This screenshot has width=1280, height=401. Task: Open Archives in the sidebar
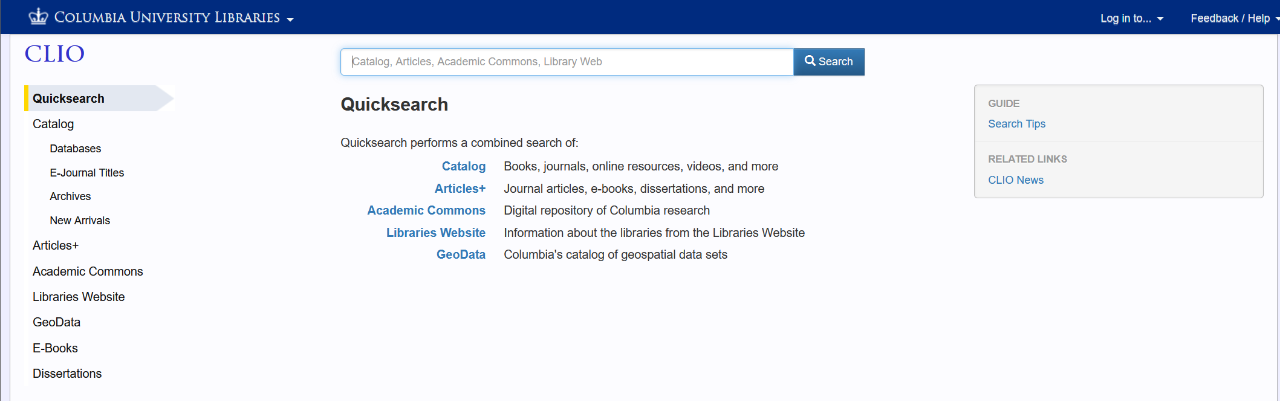click(x=70, y=196)
